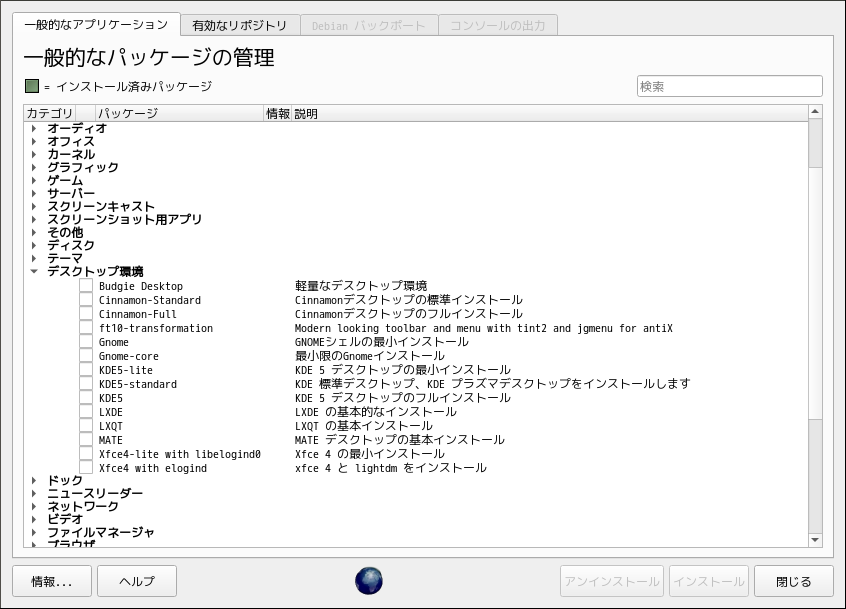The width and height of the screenshot is (846, 609).
Task: Check the KDE5 full install checkbox
Action: click(86, 398)
